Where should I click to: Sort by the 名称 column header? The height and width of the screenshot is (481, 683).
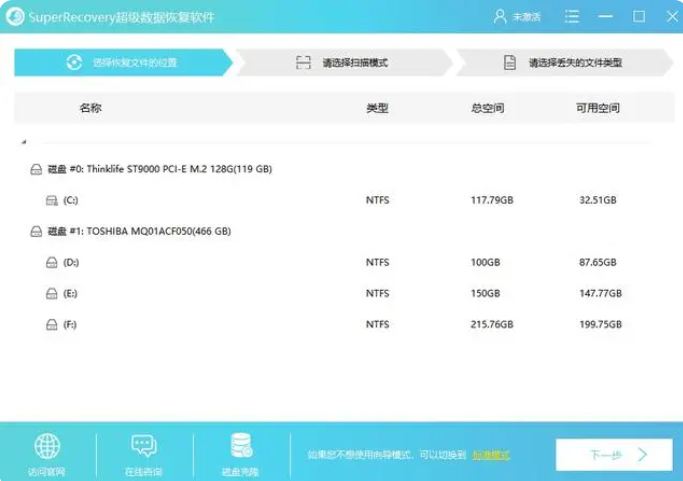[x=90, y=108]
